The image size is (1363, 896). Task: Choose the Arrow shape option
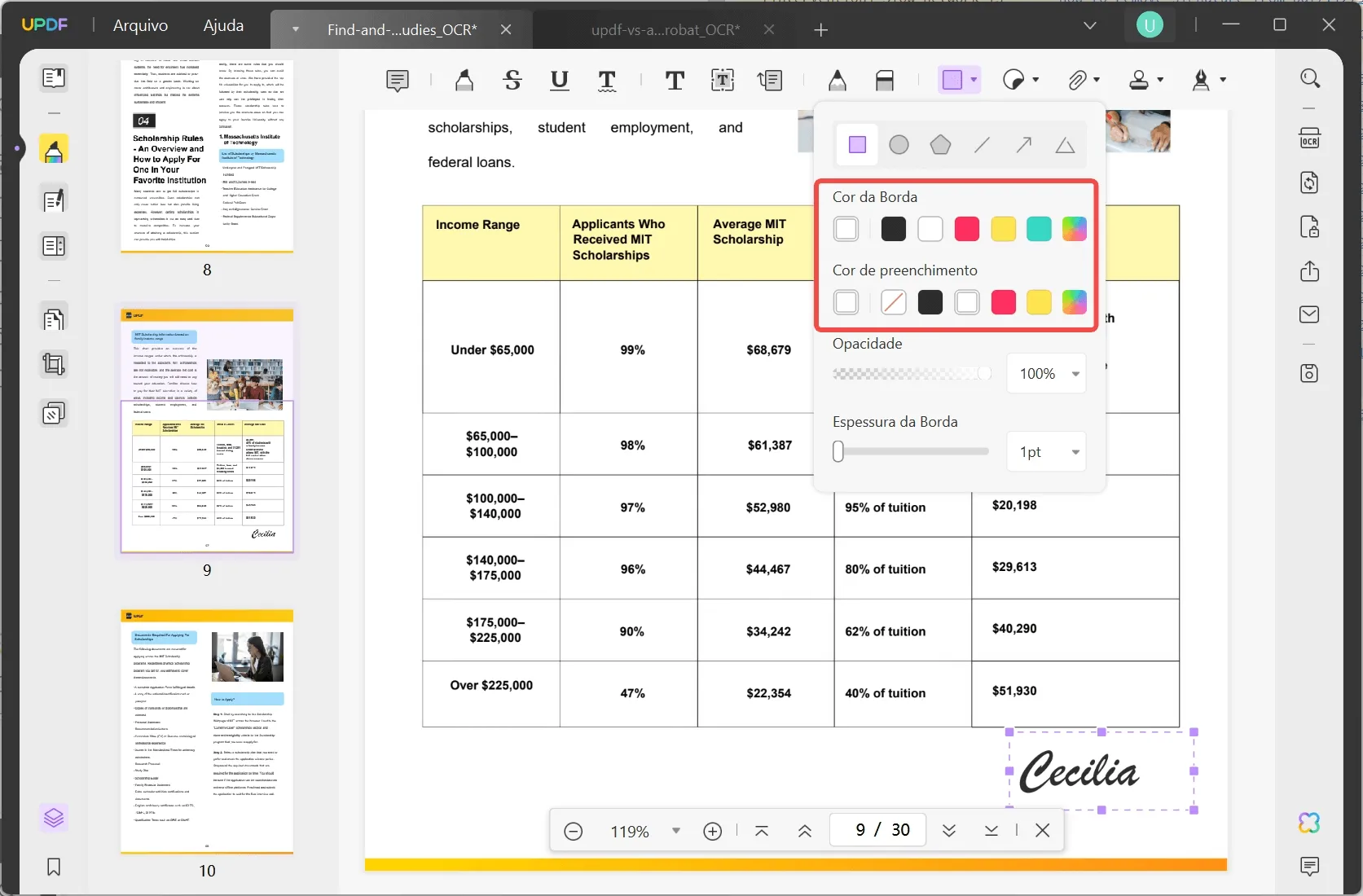coord(1024,145)
